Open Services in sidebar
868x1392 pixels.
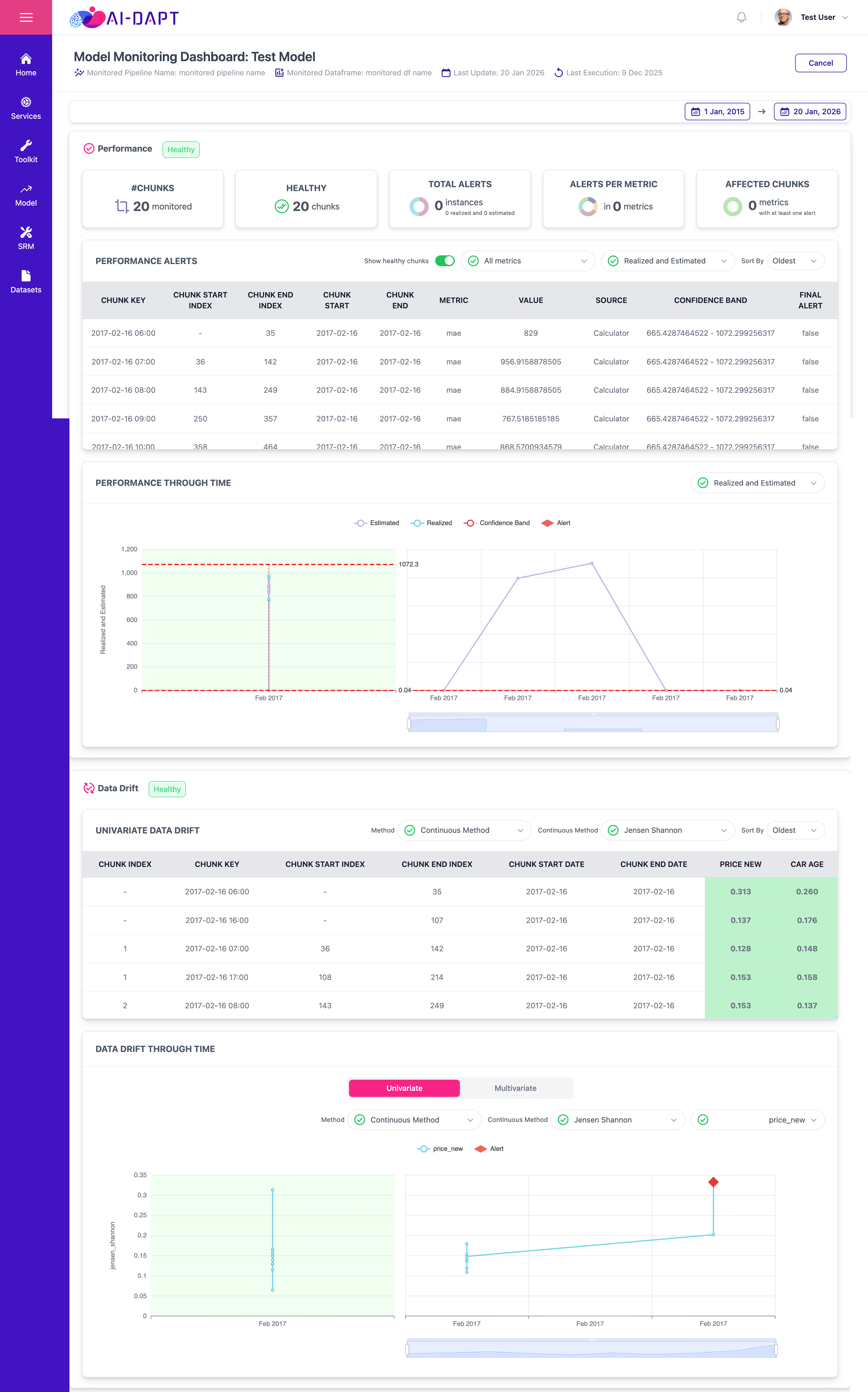[26, 109]
